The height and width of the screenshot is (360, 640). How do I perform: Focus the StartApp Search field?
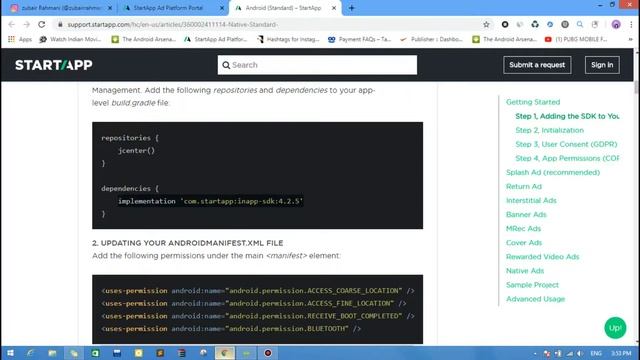point(317,65)
